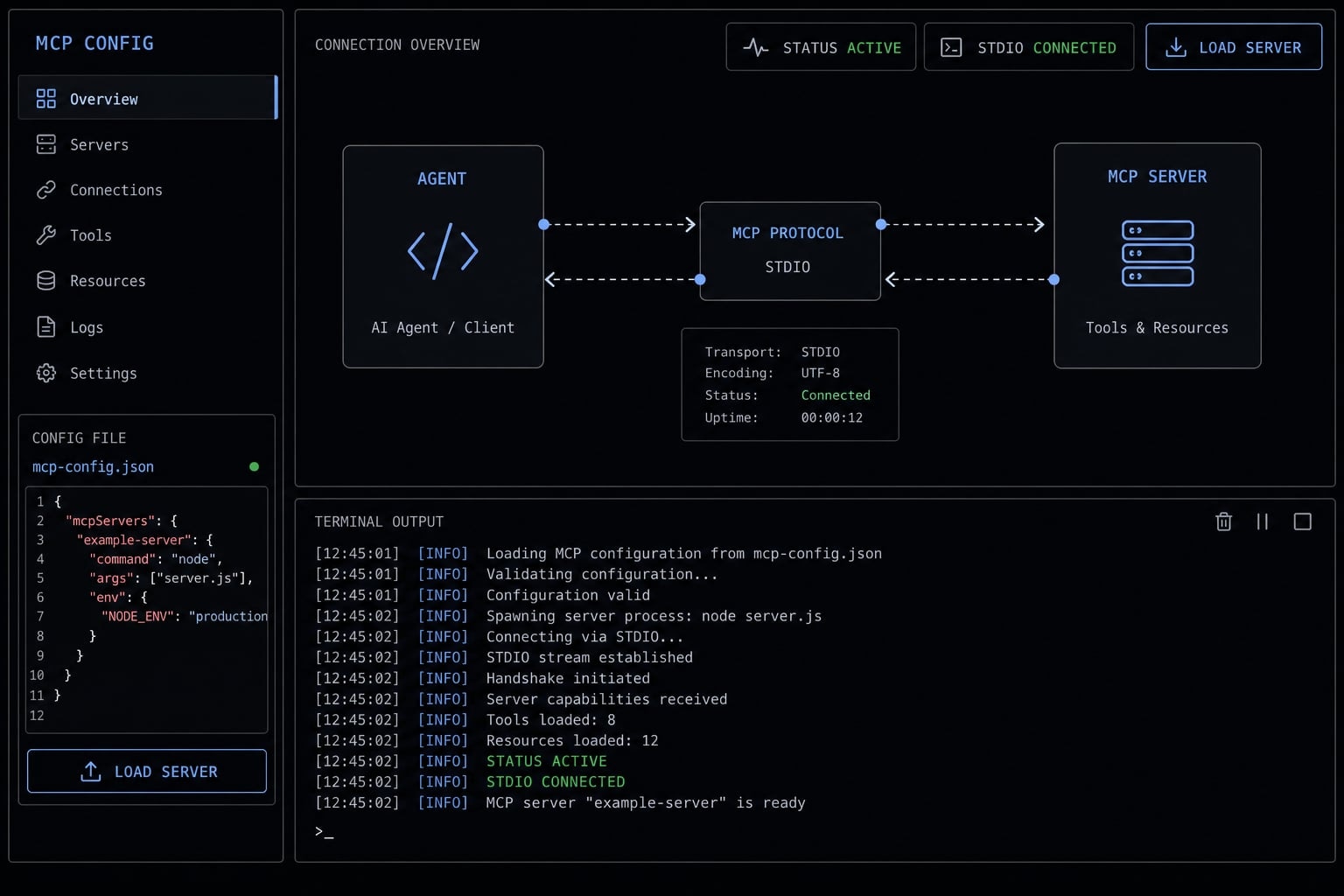Click the download icon on top Load Server
The width and height of the screenshot is (1344, 896).
tap(1176, 47)
